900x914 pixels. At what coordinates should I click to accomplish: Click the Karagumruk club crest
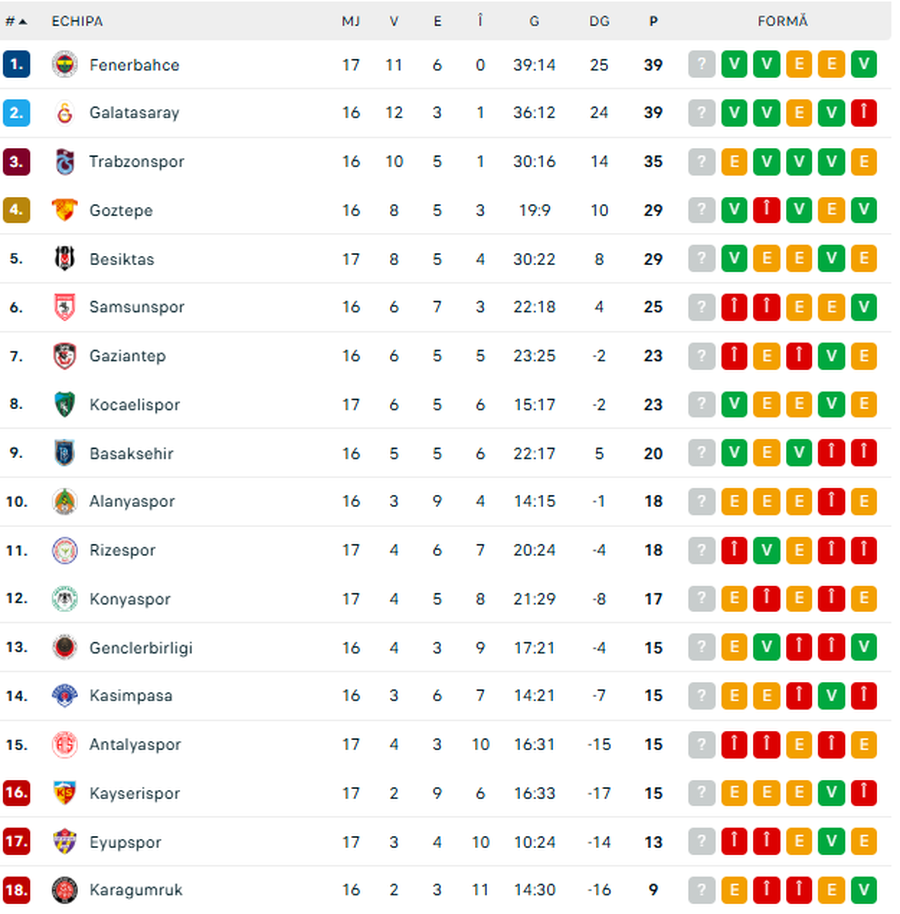[63, 890]
